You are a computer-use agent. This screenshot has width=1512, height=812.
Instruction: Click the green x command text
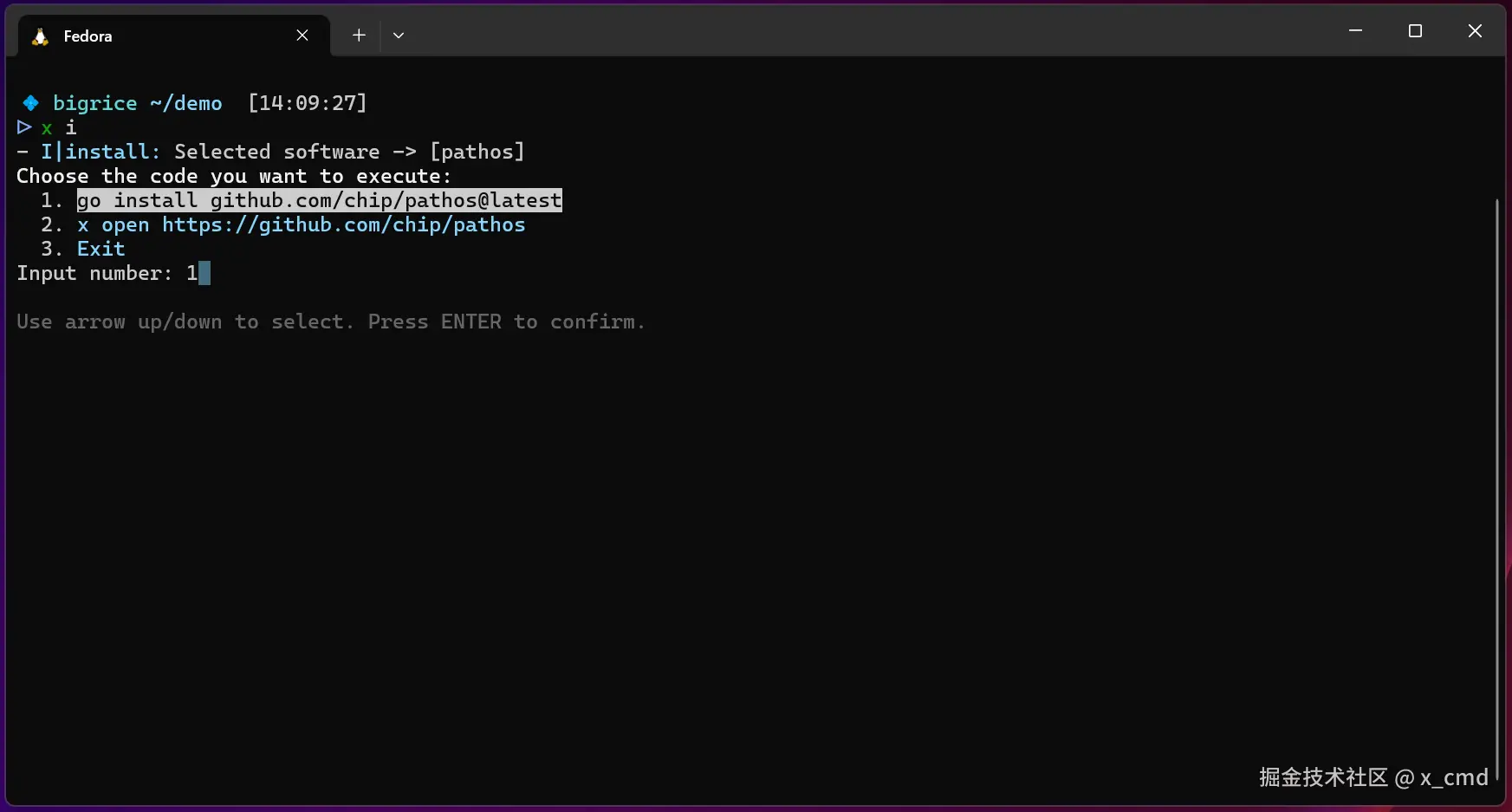coord(47,128)
